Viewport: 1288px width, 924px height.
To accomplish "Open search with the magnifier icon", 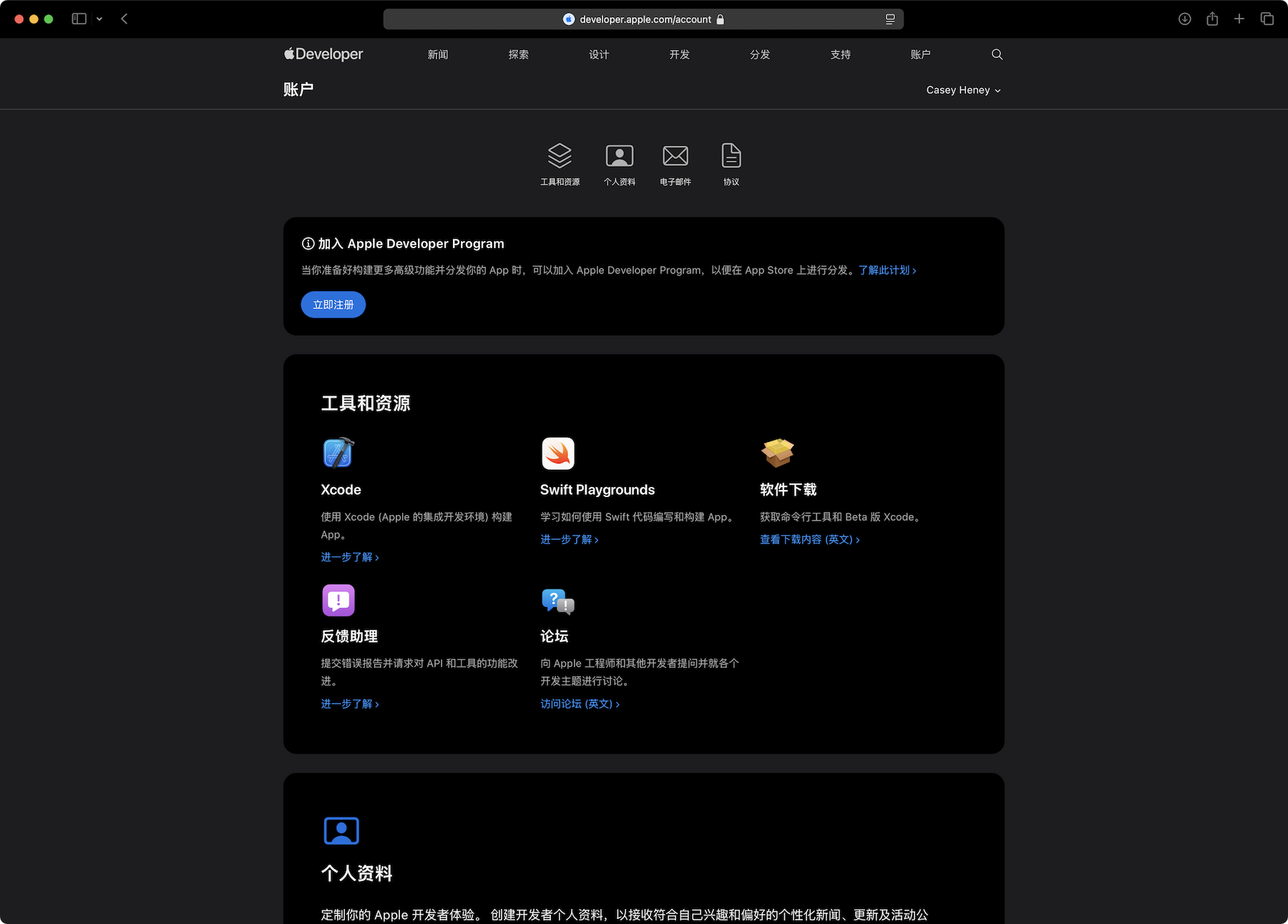I will [997, 54].
